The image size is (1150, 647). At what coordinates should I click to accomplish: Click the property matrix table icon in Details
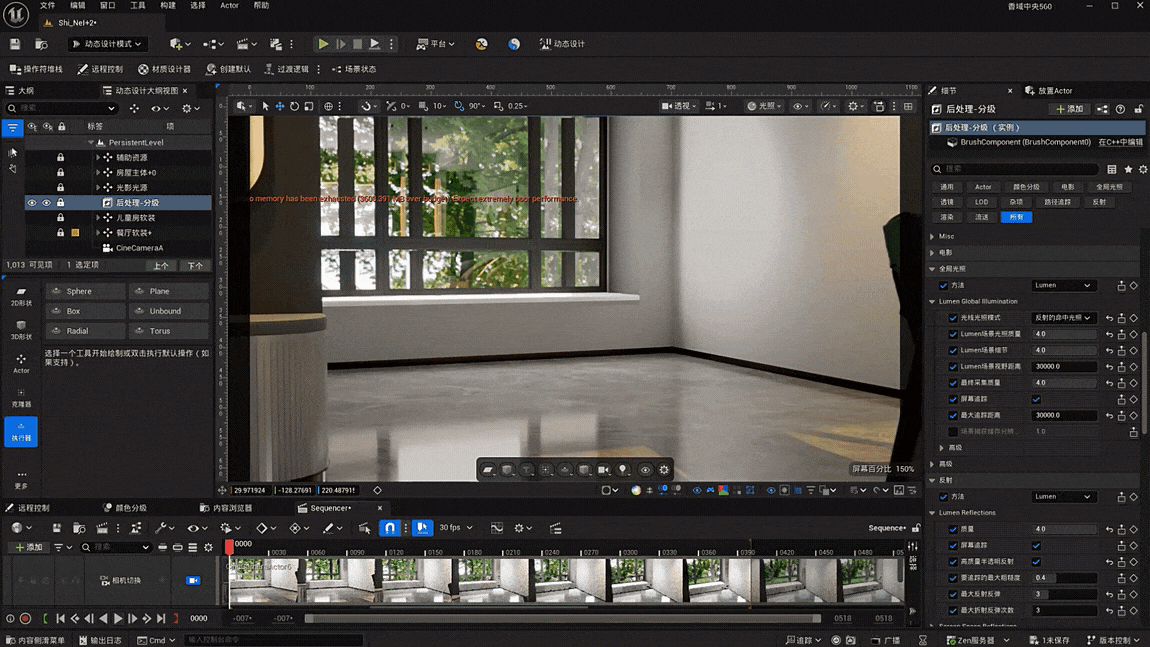1112,169
